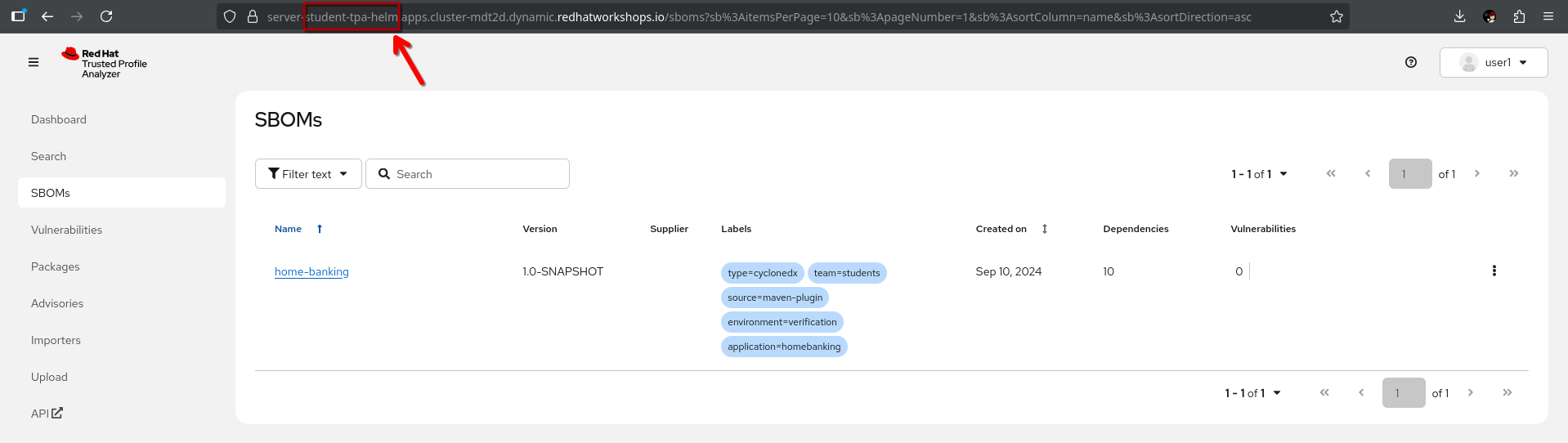Expand top items-per-page 1 - 1 of 1 dropdown

click(1259, 174)
